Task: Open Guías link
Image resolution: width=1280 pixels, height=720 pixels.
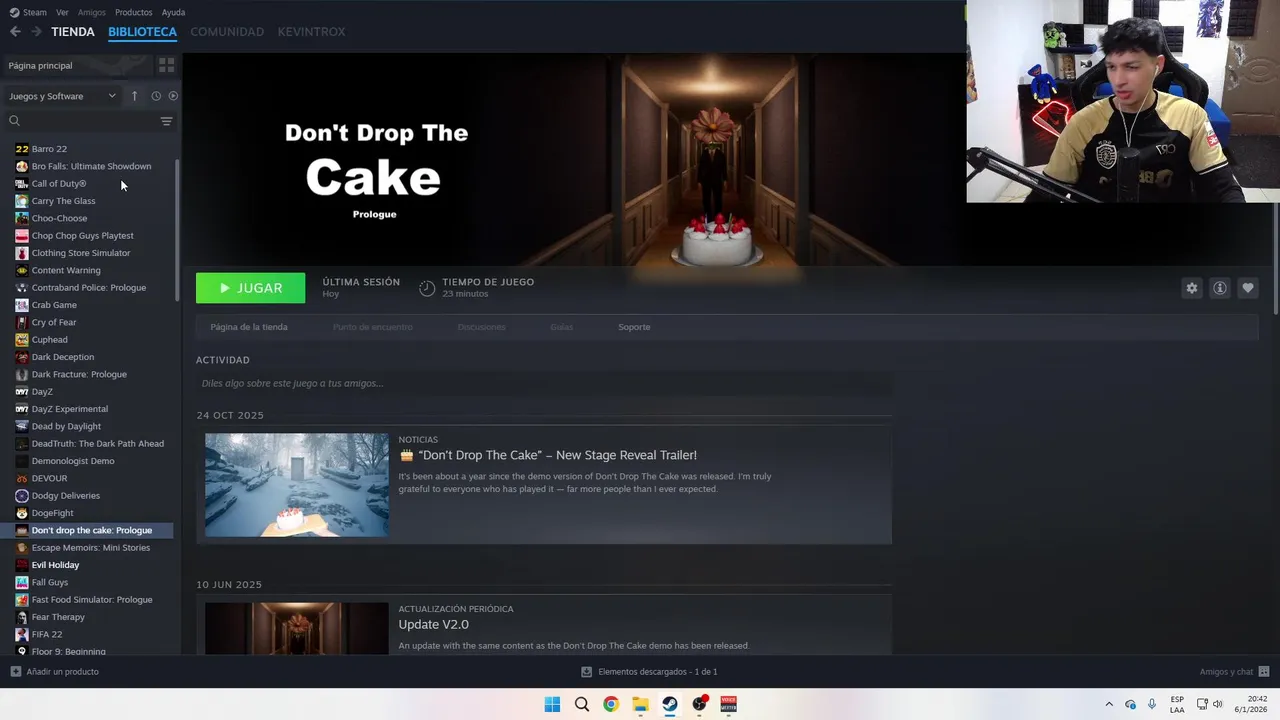Action: 561,327
